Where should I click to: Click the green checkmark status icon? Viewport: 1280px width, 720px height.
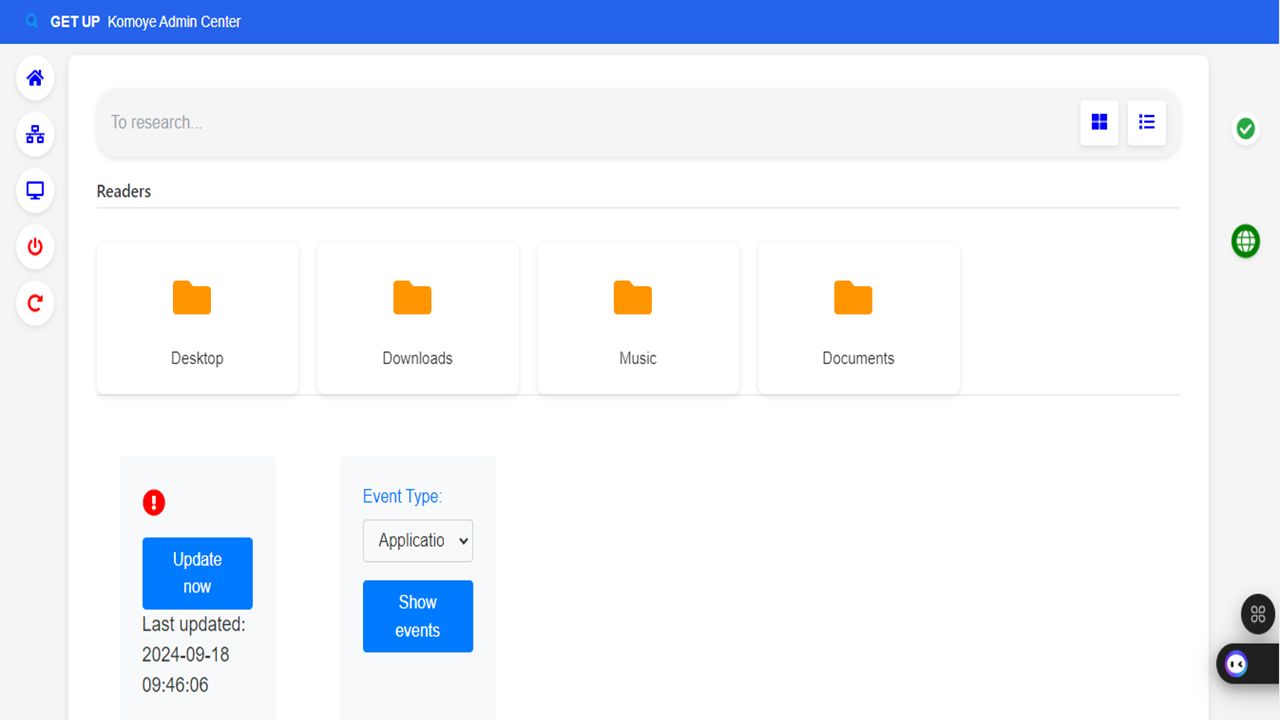tap(1245, 128)
